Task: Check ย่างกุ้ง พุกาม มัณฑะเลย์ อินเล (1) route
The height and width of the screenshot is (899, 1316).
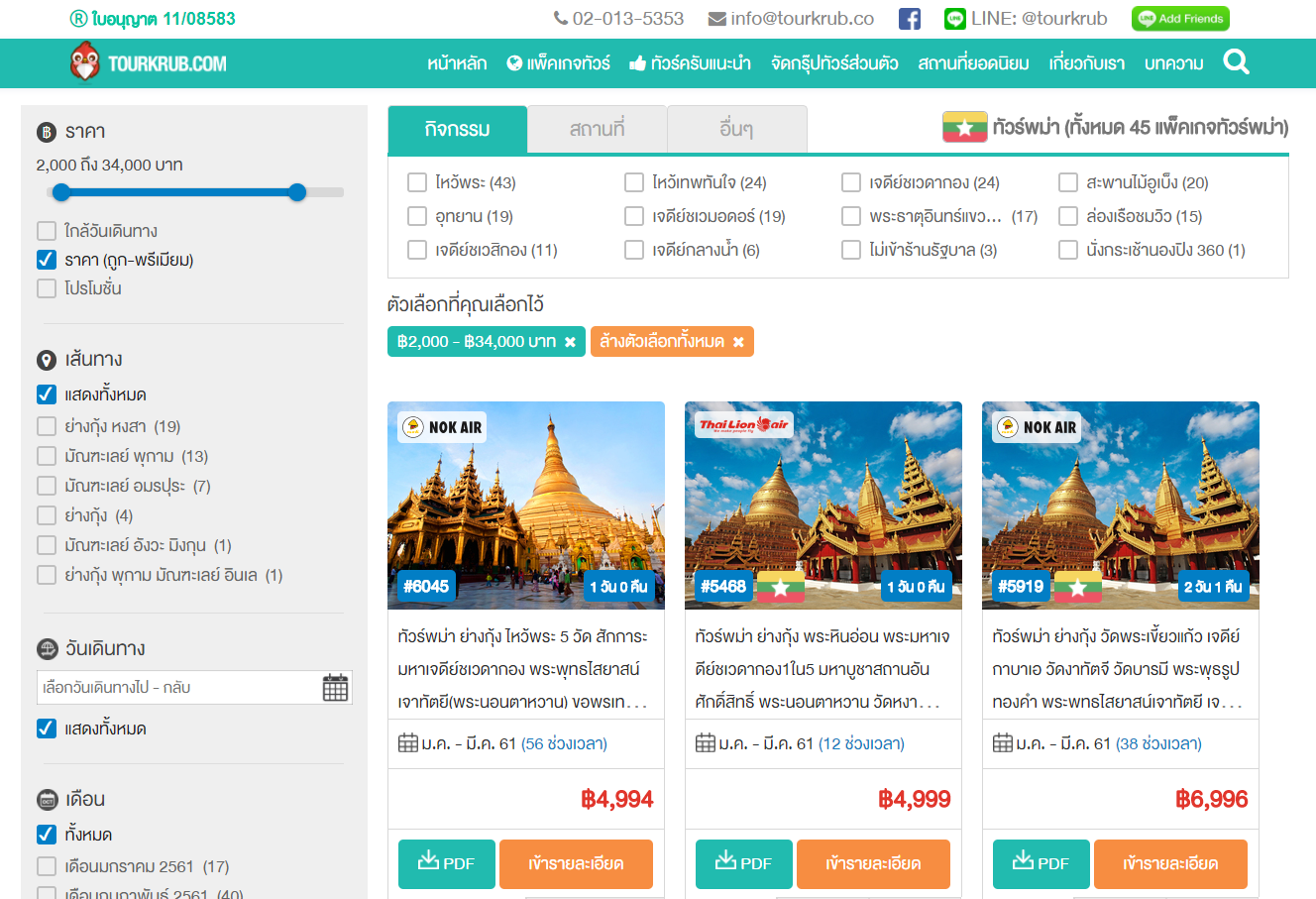Action: coord(47,575)
